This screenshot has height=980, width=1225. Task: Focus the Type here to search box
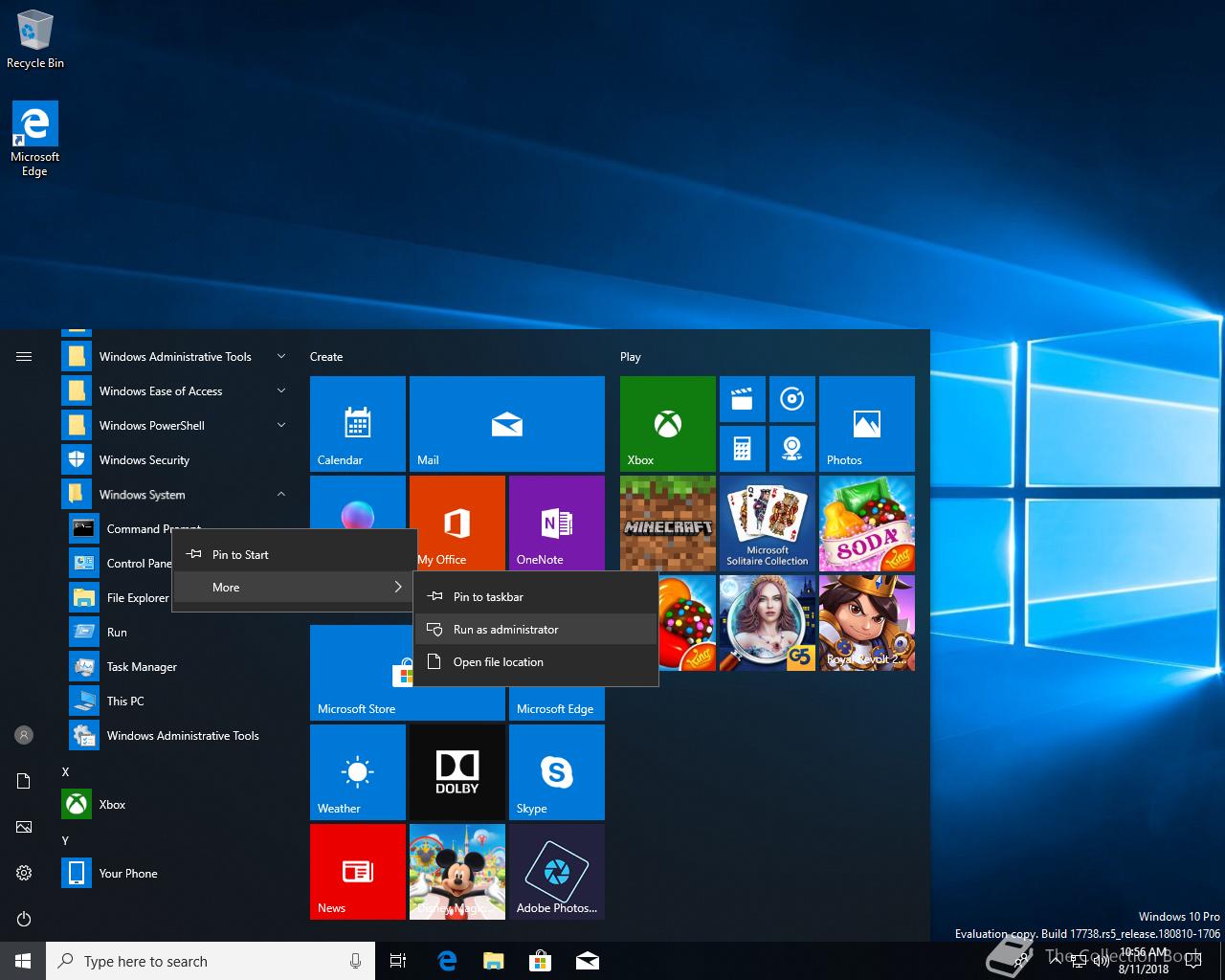click(211, 961)
